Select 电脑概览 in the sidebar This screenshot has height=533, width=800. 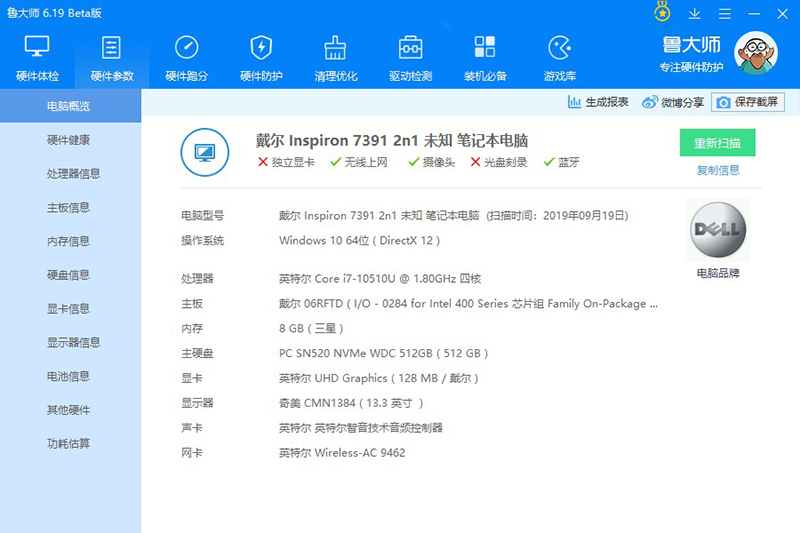click(70, 106)
